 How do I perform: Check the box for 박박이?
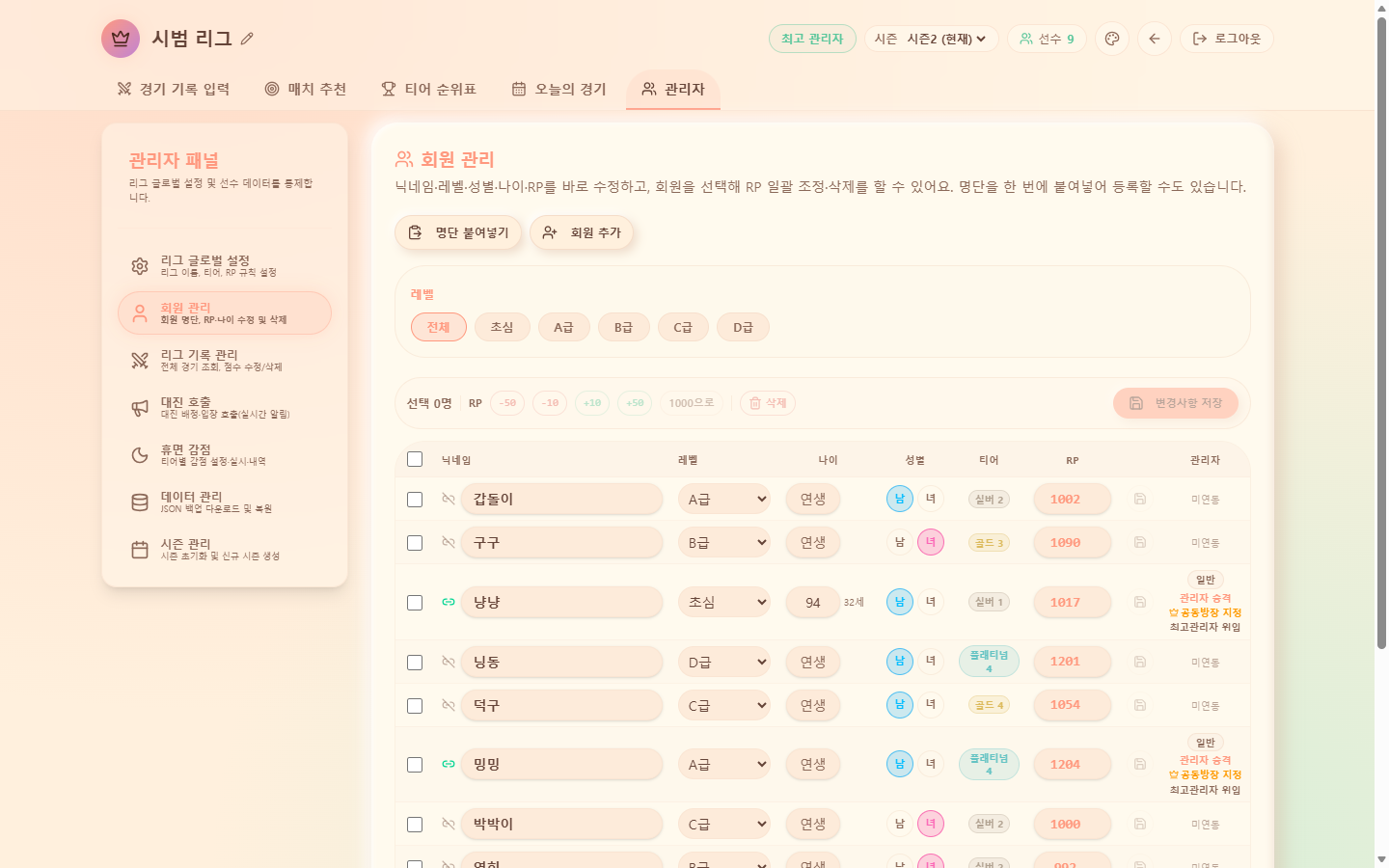415,825
